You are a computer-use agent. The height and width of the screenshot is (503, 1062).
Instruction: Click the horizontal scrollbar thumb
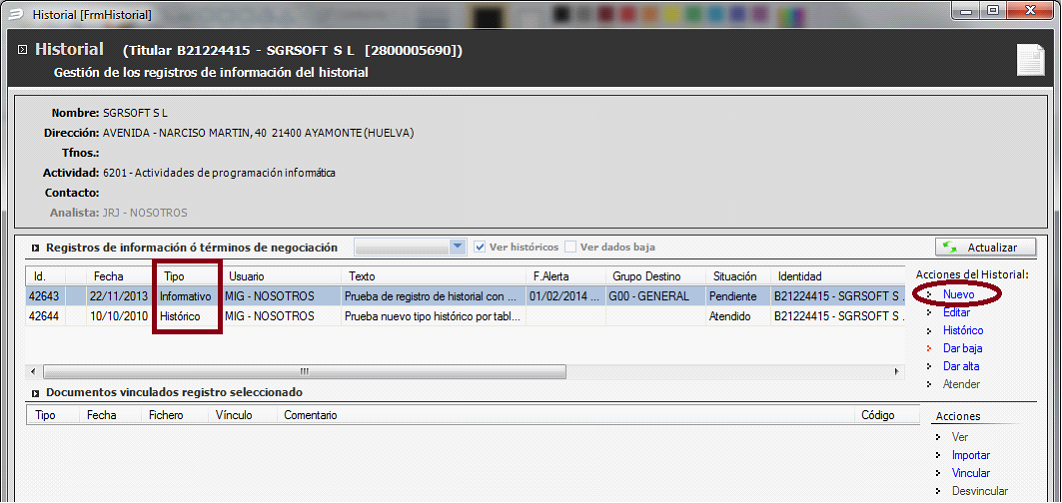(304, 372)
